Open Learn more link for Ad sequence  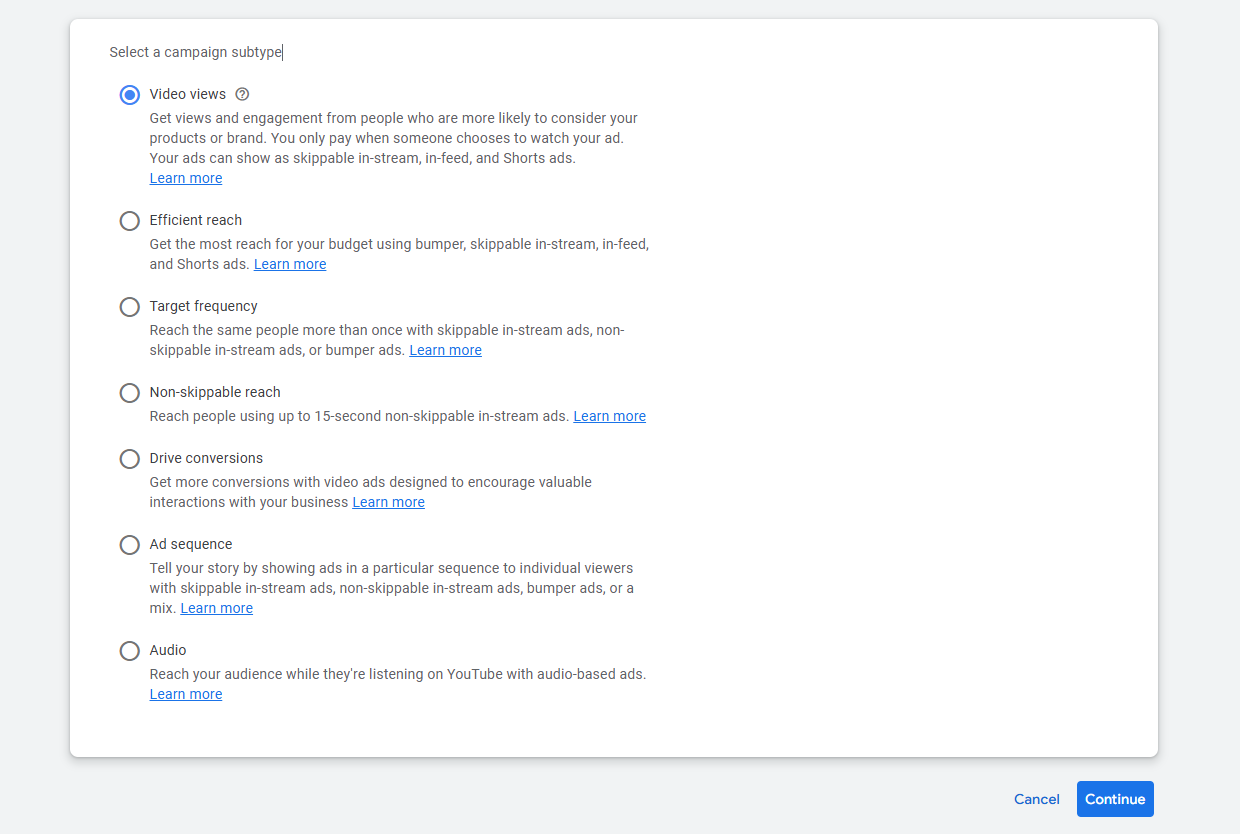(x=216, y=608)
